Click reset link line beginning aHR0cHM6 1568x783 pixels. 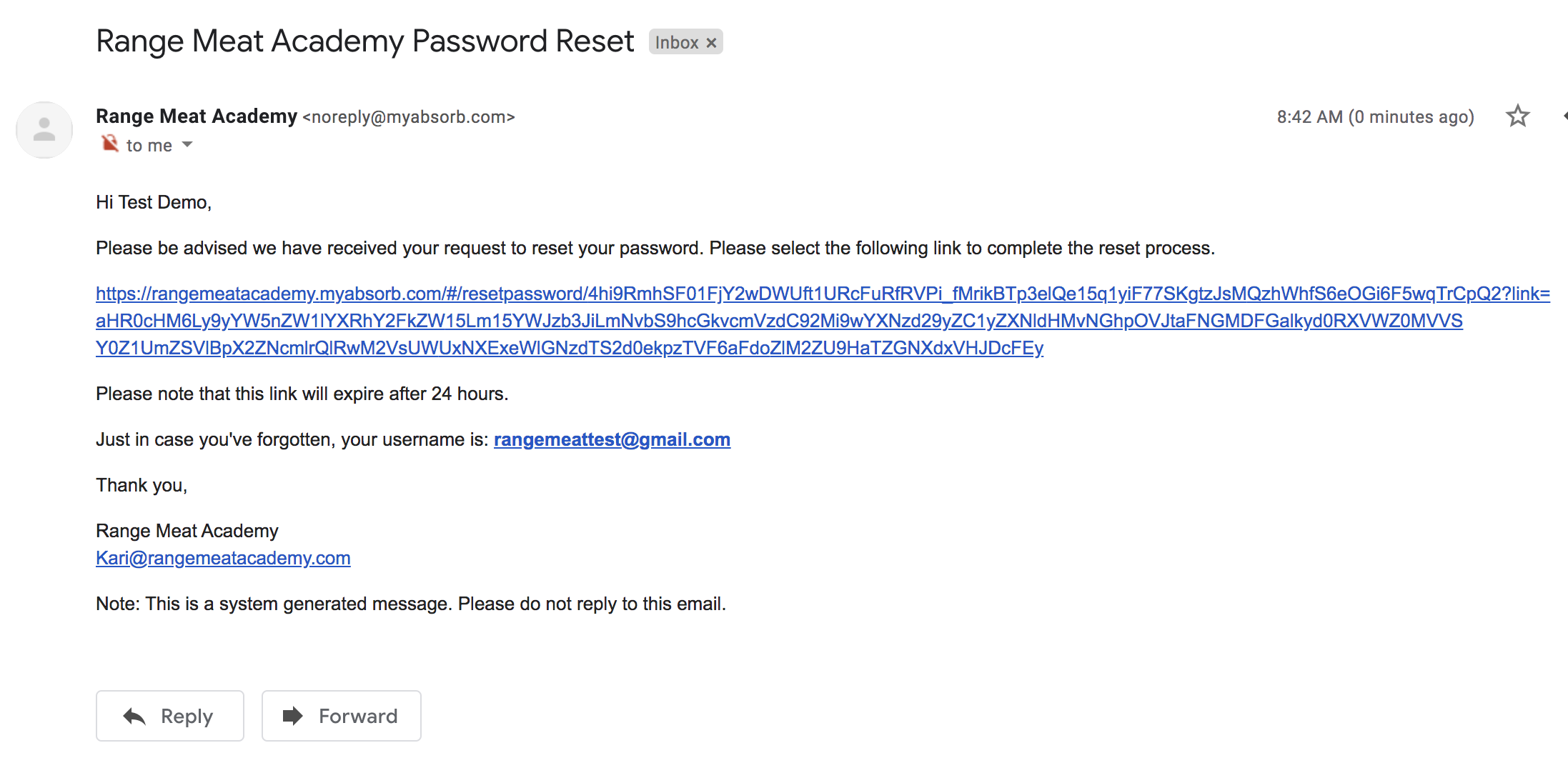tap(779, 321)
